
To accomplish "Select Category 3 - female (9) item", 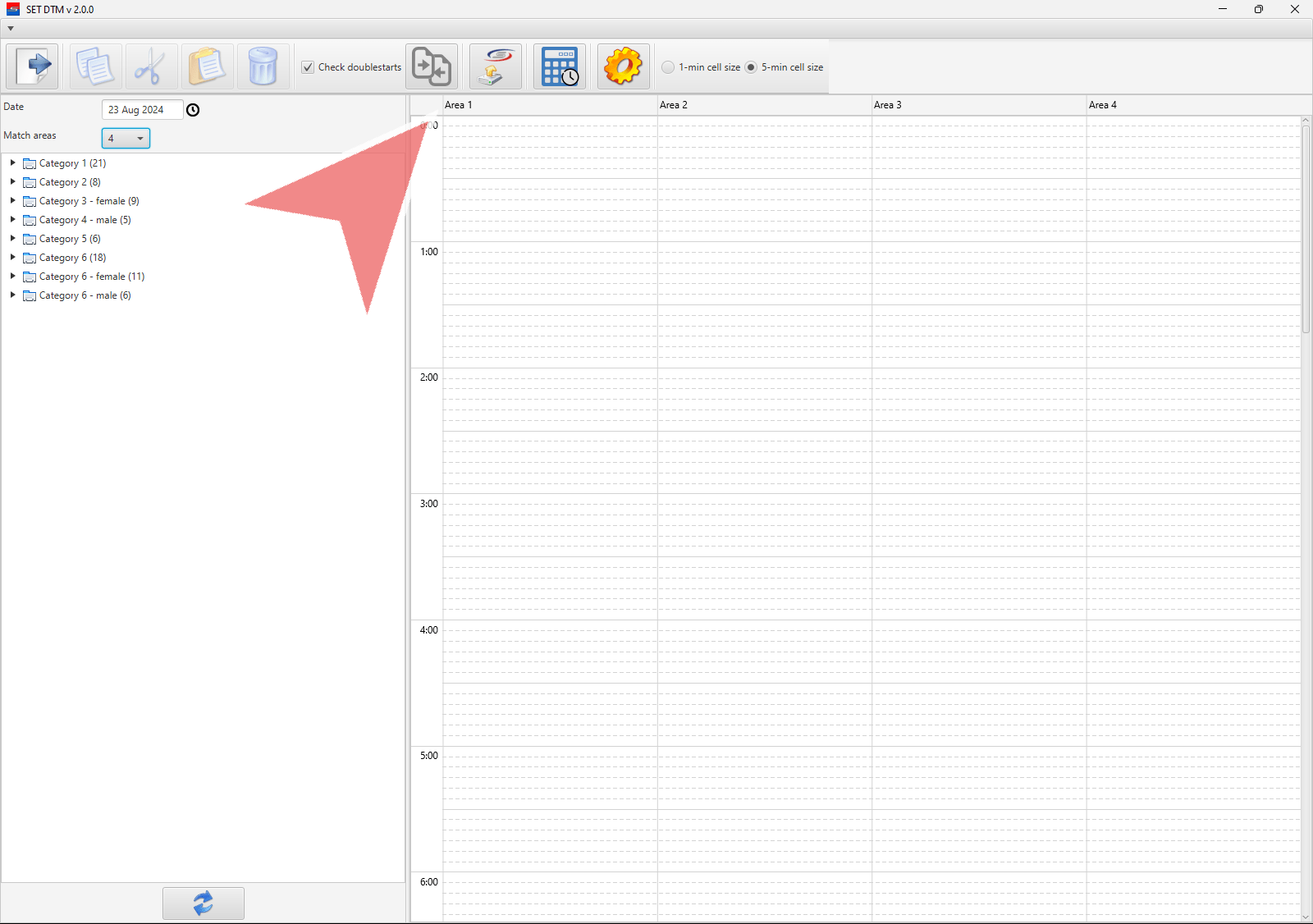I will (89, 201).
